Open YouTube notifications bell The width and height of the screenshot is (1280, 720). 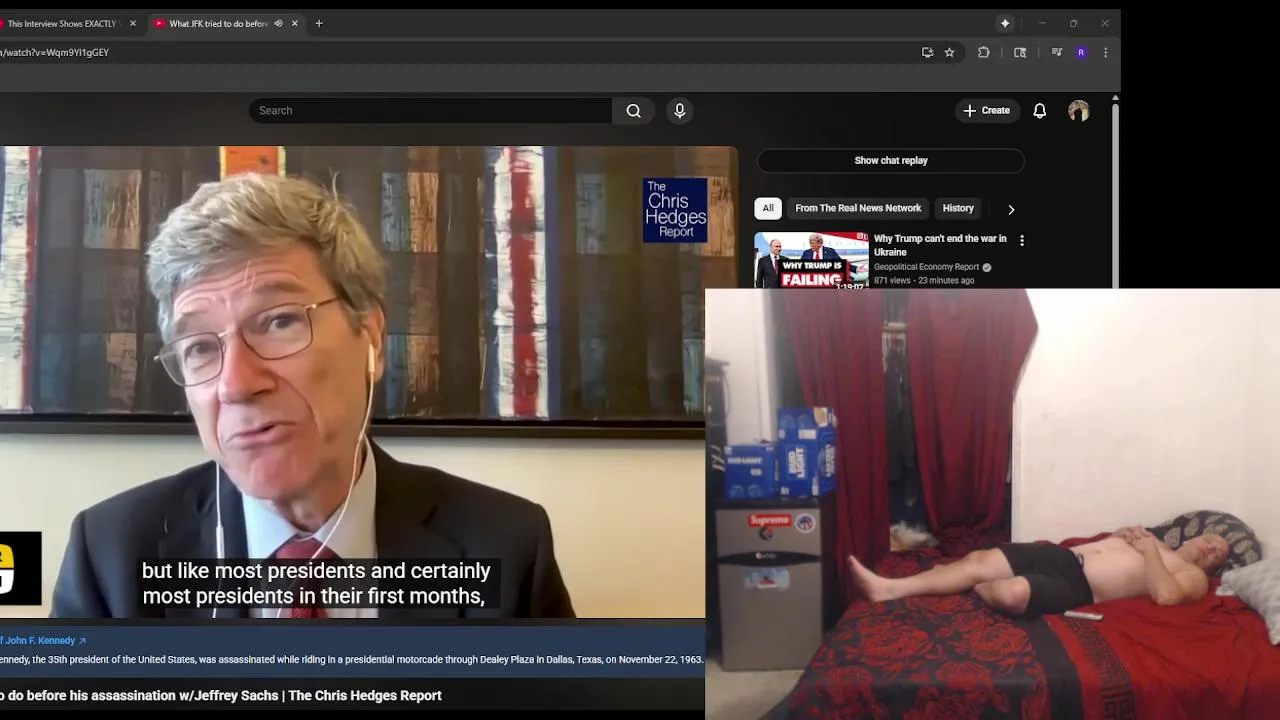[x=1040, y=110]
